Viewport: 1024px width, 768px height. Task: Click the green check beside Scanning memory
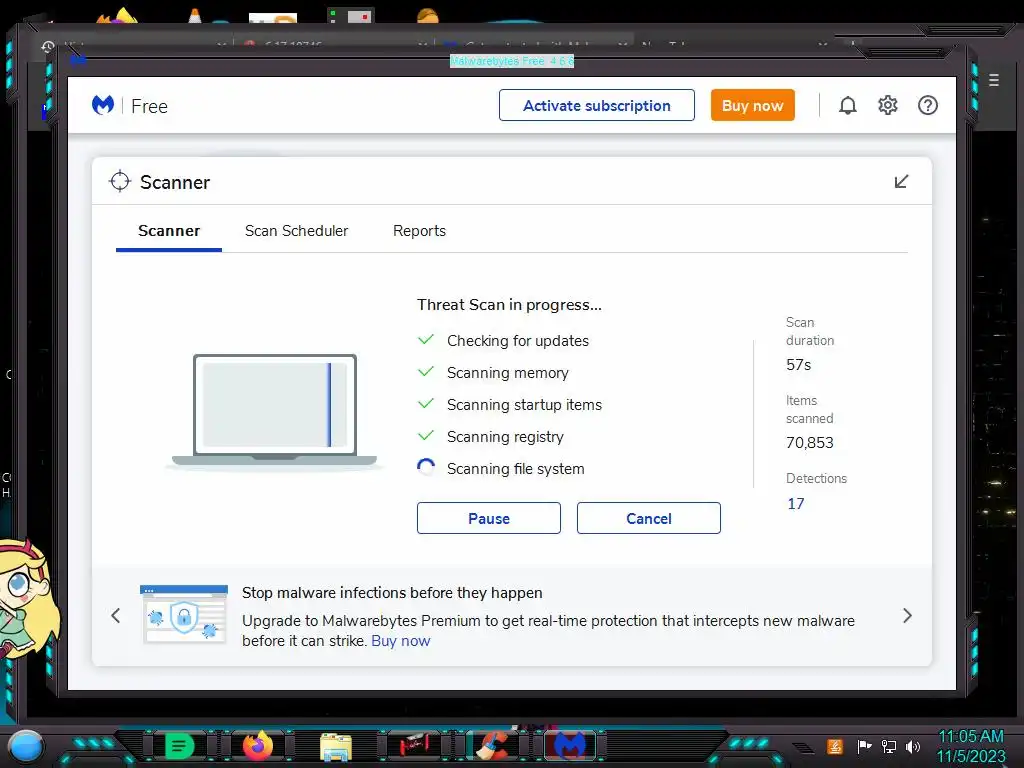click(x=426, y=372)
